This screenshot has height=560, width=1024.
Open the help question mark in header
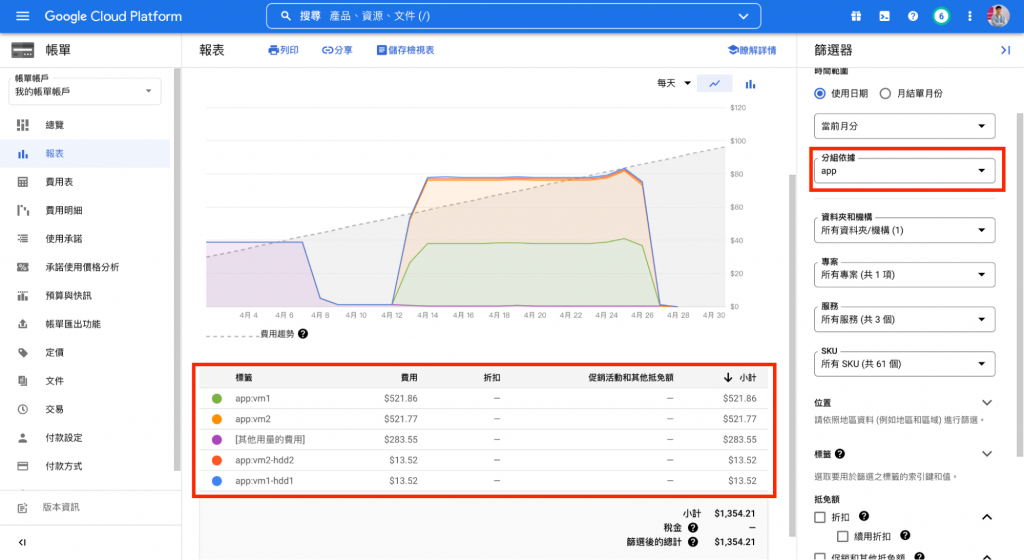click(x=912, y=16)
